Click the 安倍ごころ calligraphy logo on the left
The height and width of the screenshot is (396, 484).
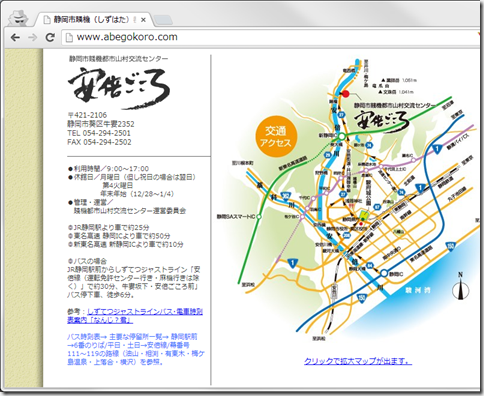pos(119,89)
